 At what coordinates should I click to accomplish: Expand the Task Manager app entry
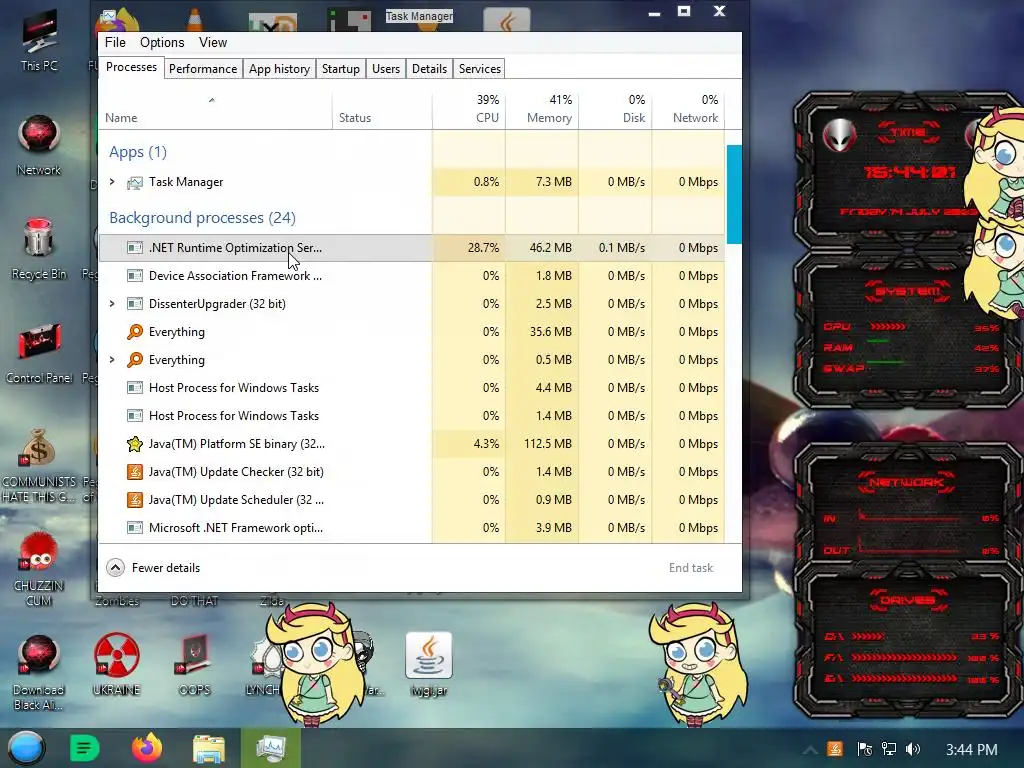click(112, 182)
